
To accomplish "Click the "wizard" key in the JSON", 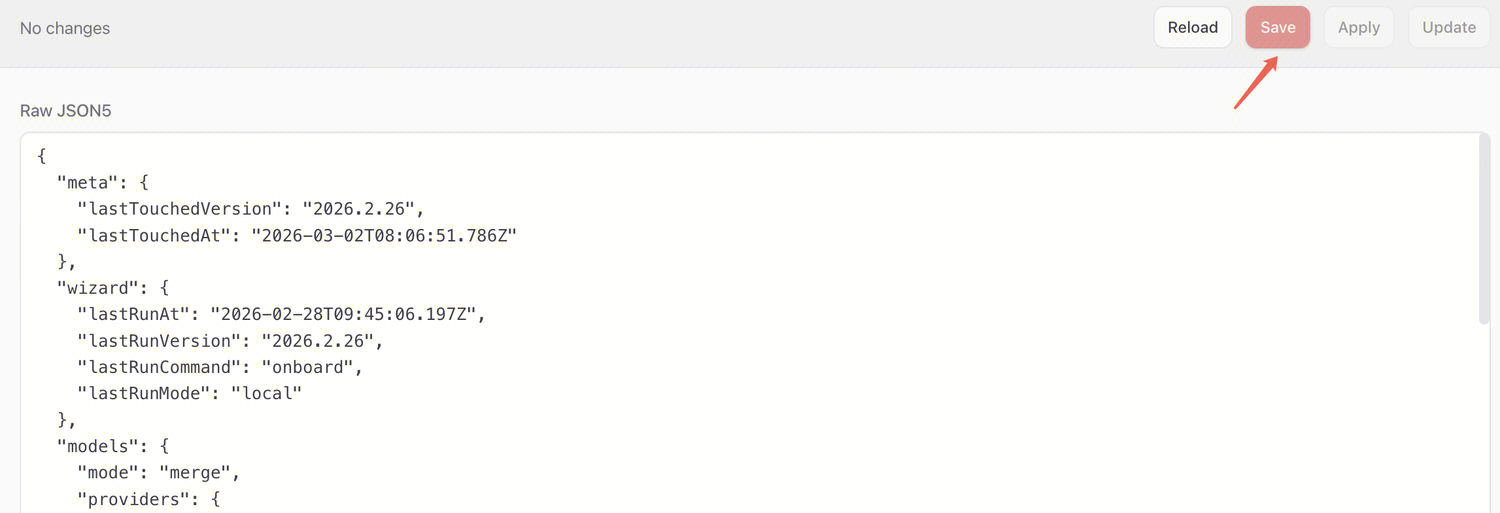I will (95, 288).
